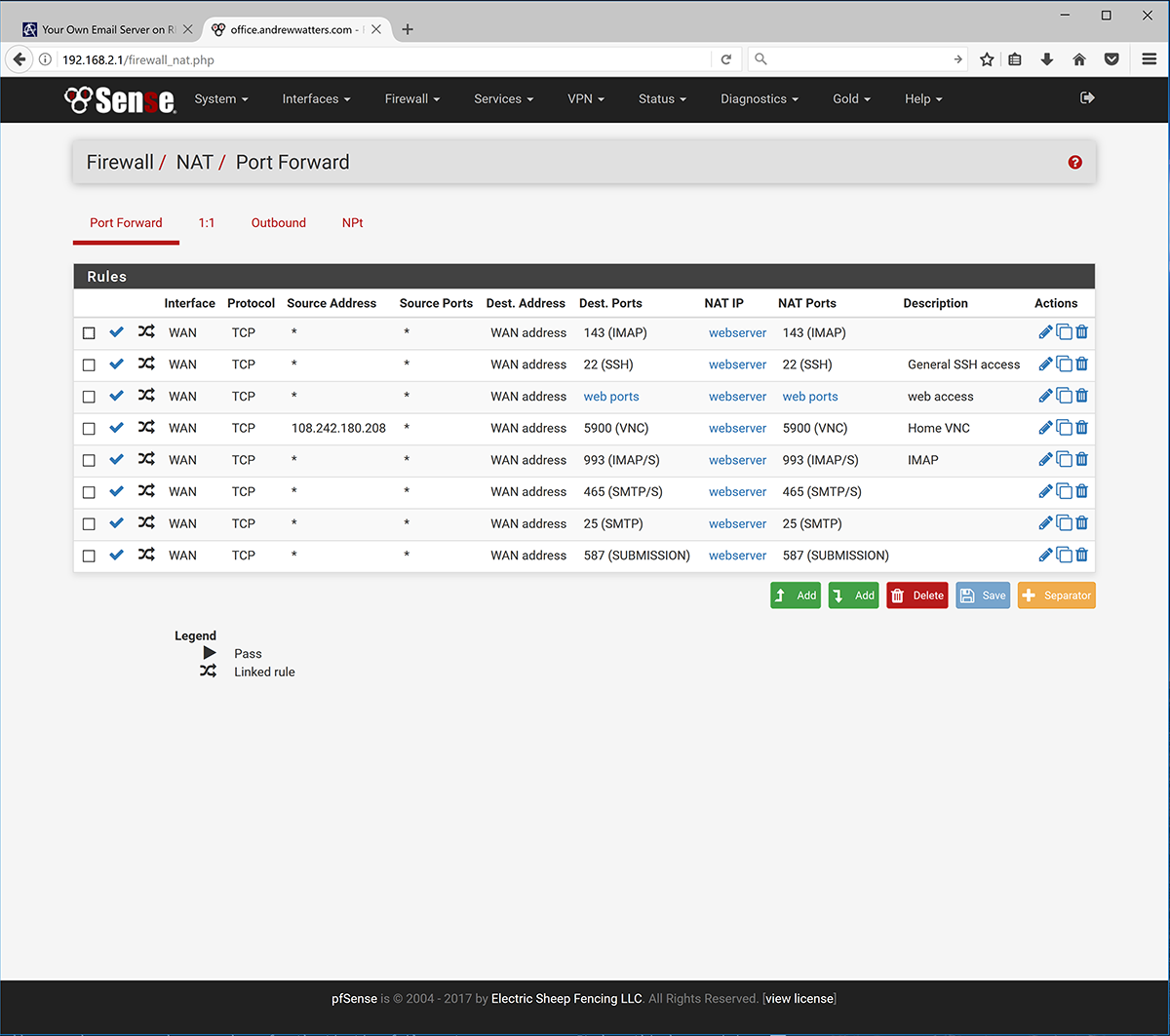Edit the 143 (IMAP) rule pencil icon
This screenshot has width=1170, height=1036.
pyautogui.click(x=1045, y=332)
